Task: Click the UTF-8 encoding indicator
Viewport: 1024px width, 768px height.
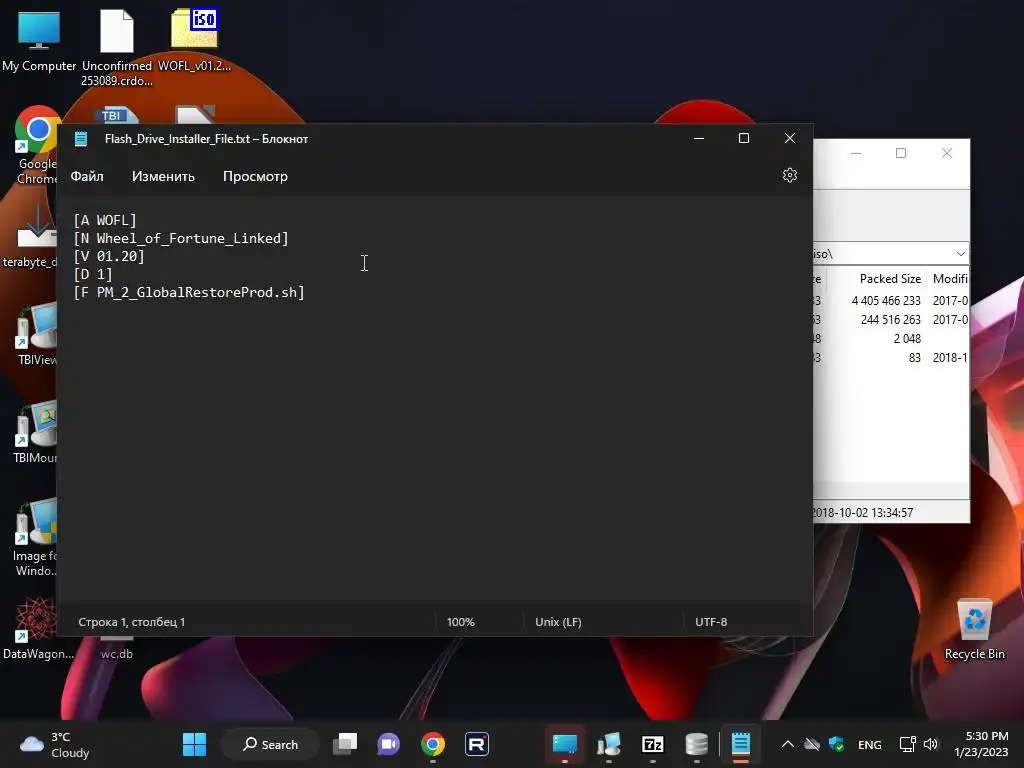Action: [711, 622]
